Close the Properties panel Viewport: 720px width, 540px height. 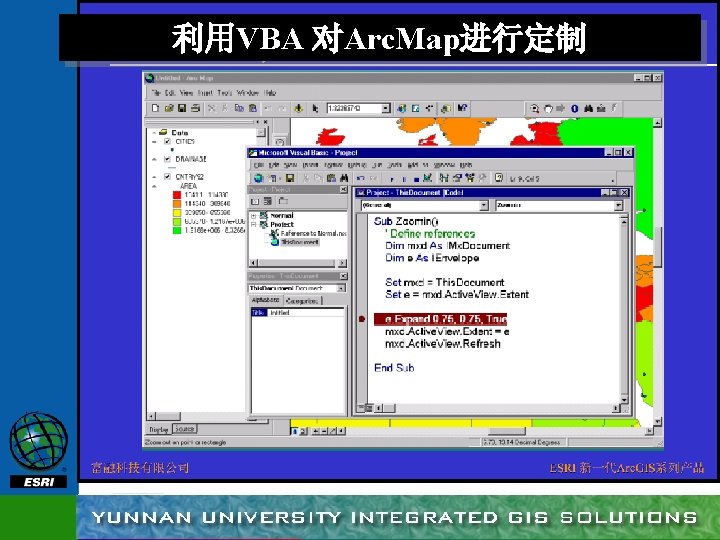pos(343,276)
